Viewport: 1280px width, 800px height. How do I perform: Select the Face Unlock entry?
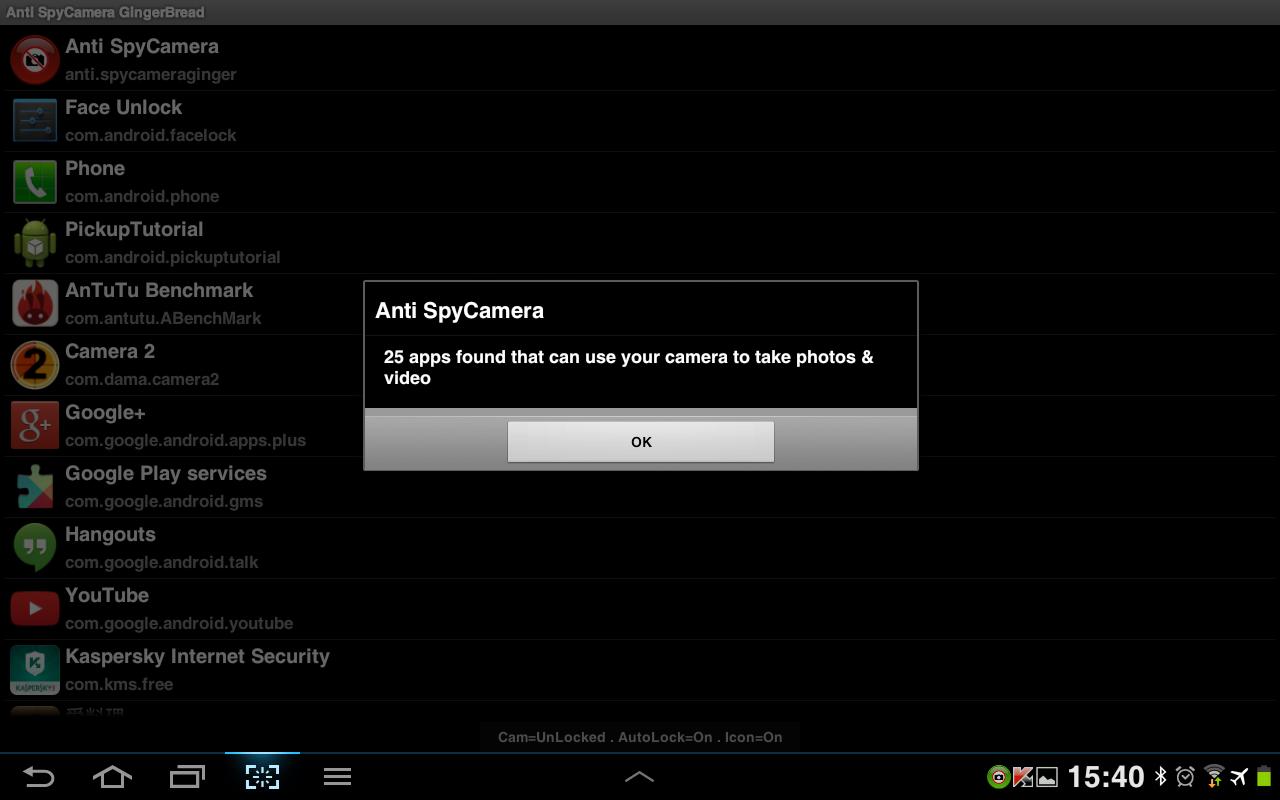(x=124, y=107)
